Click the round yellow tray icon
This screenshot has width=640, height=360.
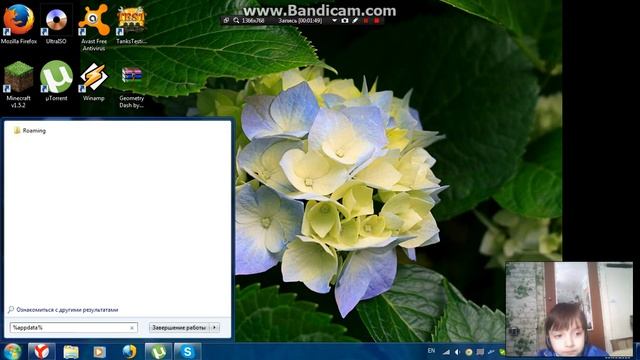point(469,352)
